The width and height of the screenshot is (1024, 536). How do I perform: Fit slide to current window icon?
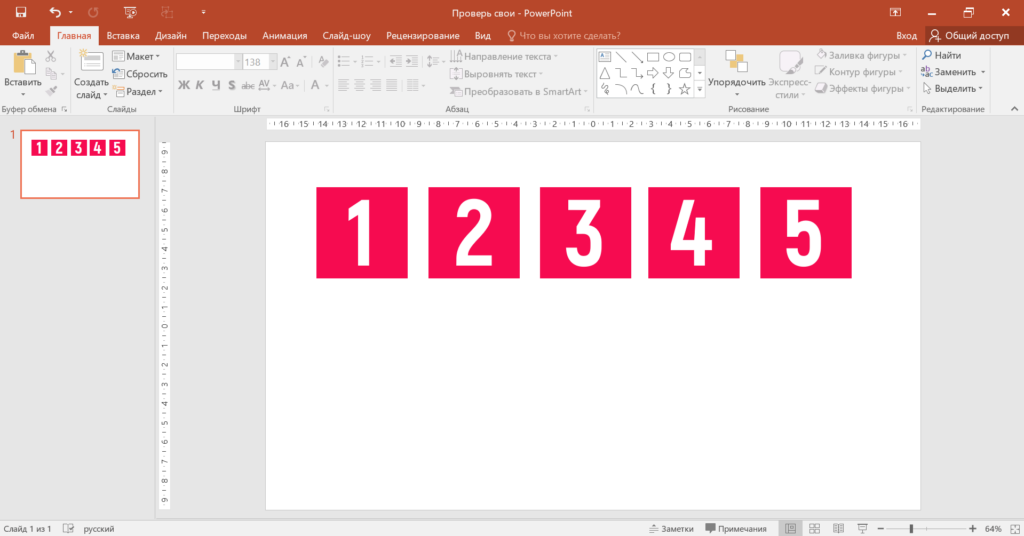tap(1012, 528)
